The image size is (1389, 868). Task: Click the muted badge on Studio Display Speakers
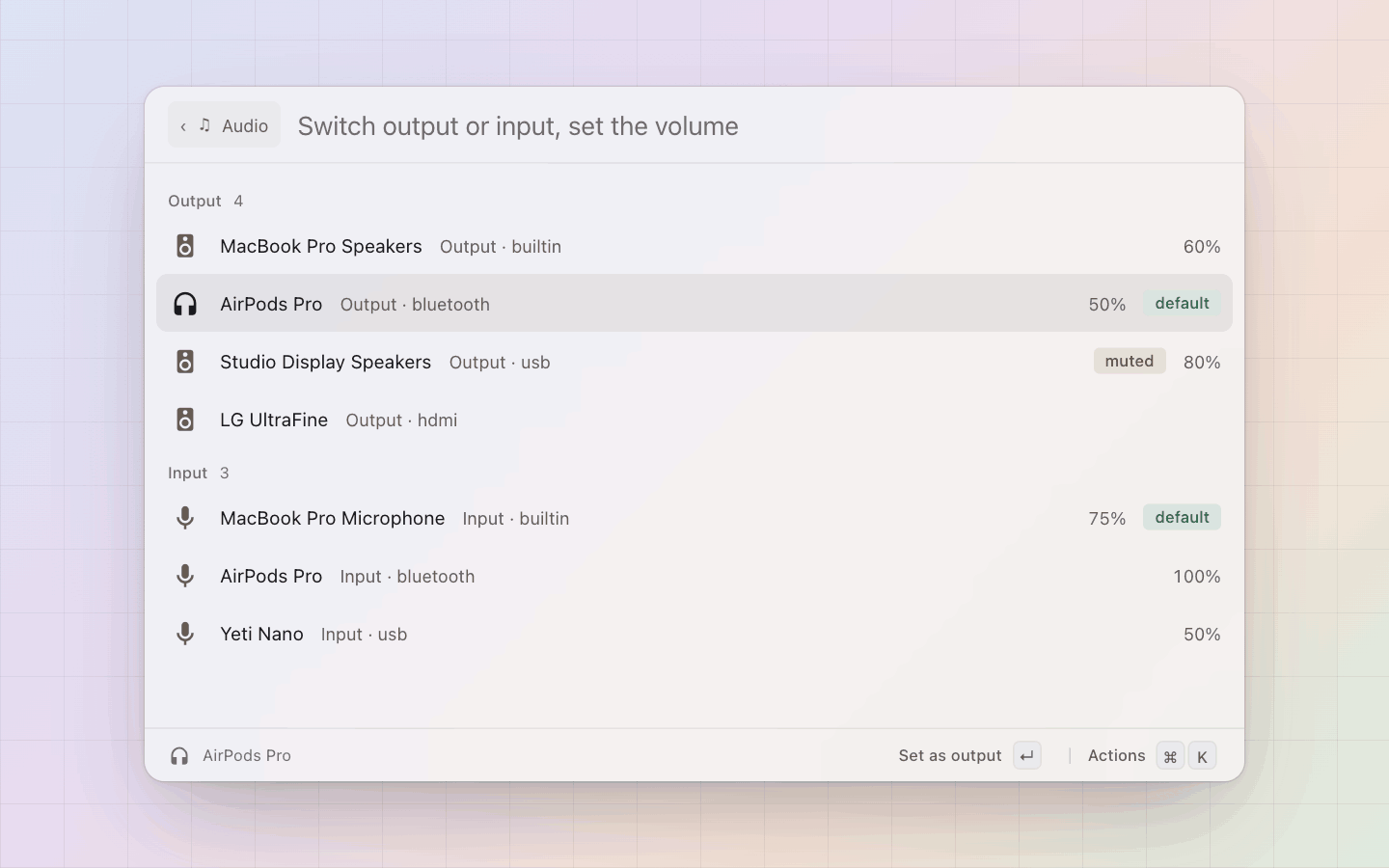tap(1130, 362)
